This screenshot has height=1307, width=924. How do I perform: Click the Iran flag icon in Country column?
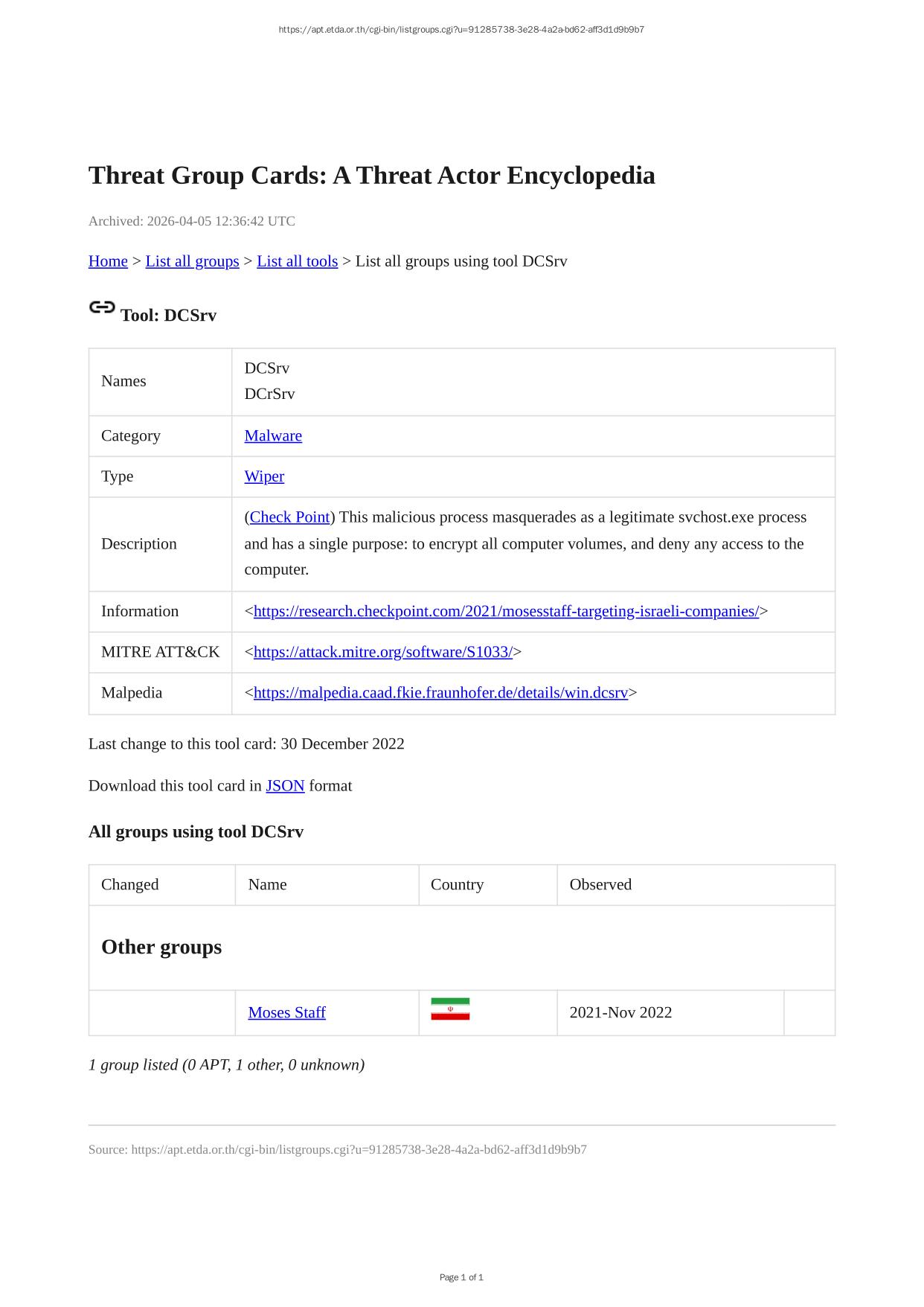click(x=450, y=1009)
